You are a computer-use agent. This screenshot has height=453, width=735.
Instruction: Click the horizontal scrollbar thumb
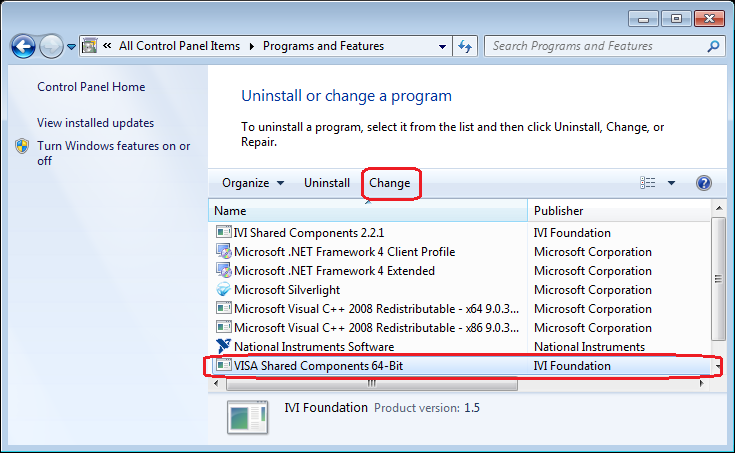372,384
